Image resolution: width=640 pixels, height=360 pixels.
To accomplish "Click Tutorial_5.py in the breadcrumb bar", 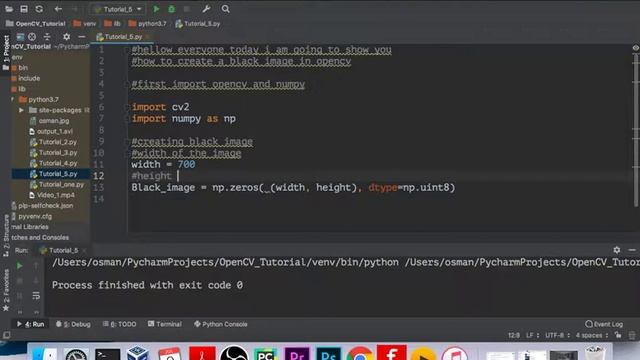I will (x=198, y=24).
